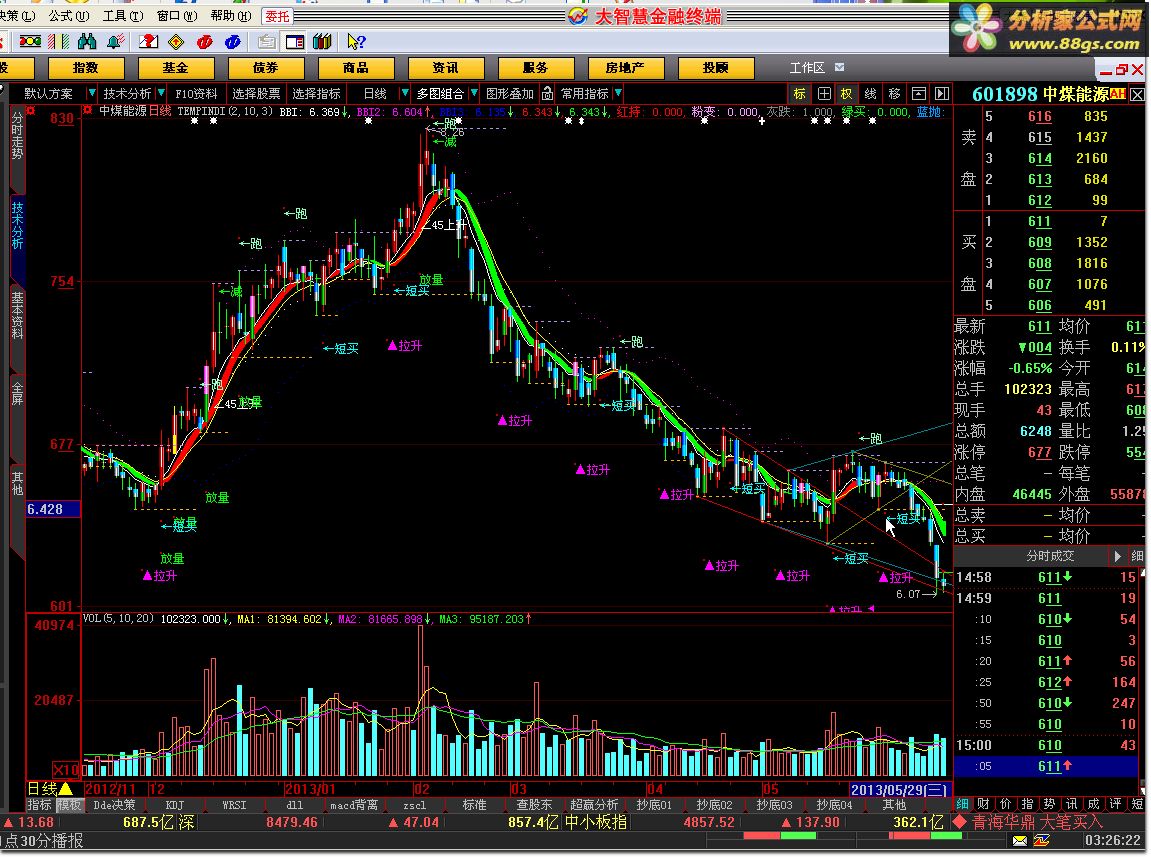Expand the 工作区 workspace dropdown
The height and width of the screenshot is (857, 1151).
(839, 67)
